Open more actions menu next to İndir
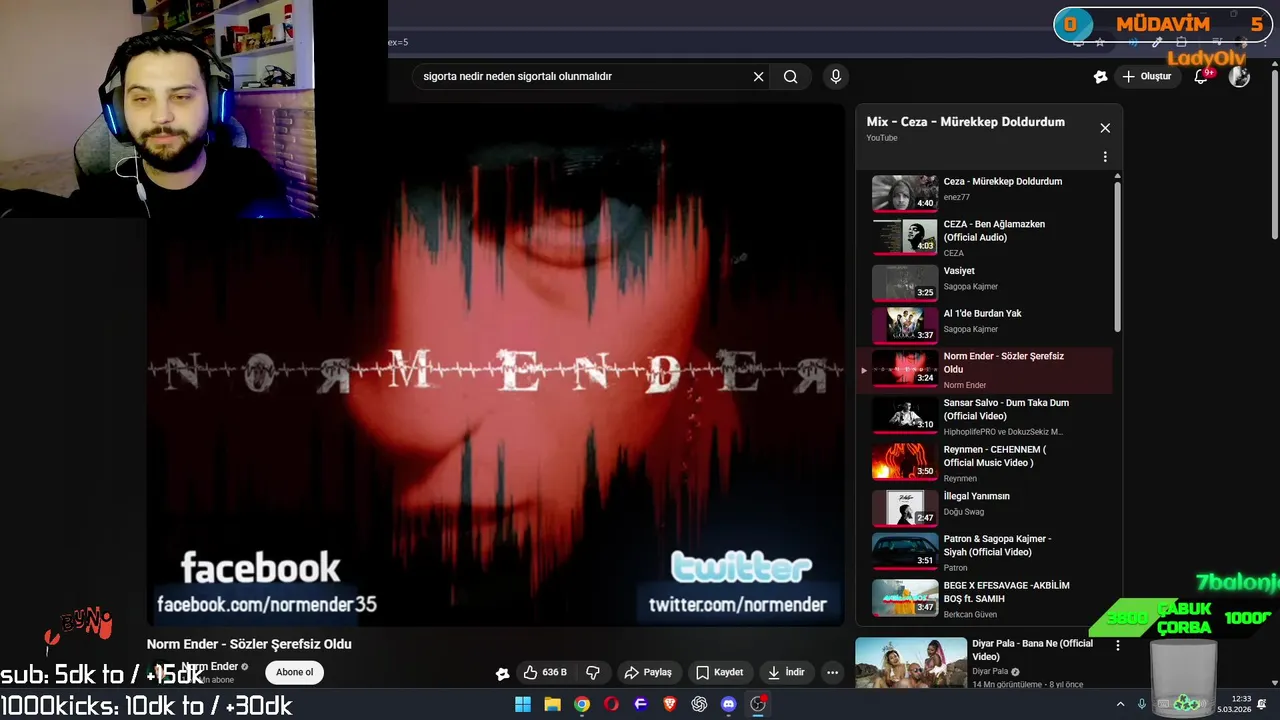 [x=832, y=673]
